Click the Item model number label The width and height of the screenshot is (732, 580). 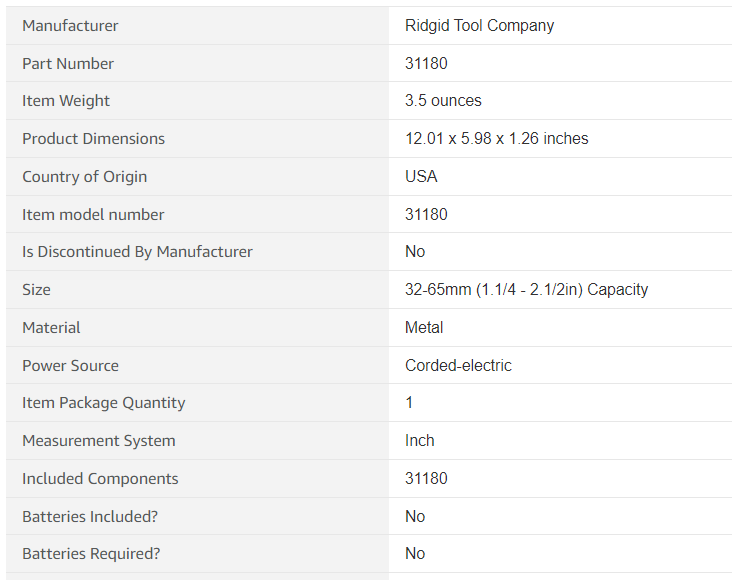click(93, 214)
